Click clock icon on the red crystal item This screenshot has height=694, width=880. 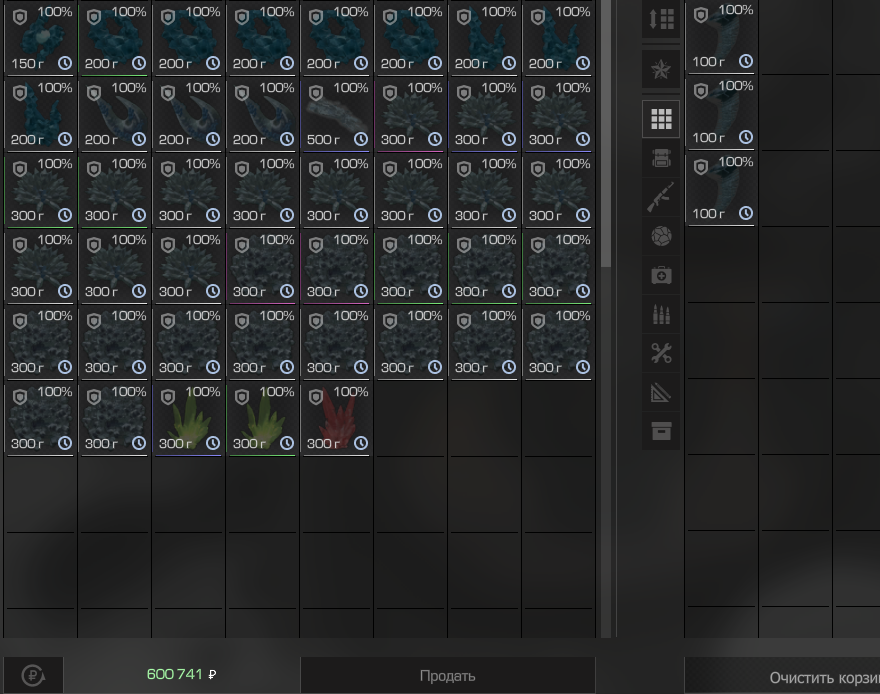(361, 443)
